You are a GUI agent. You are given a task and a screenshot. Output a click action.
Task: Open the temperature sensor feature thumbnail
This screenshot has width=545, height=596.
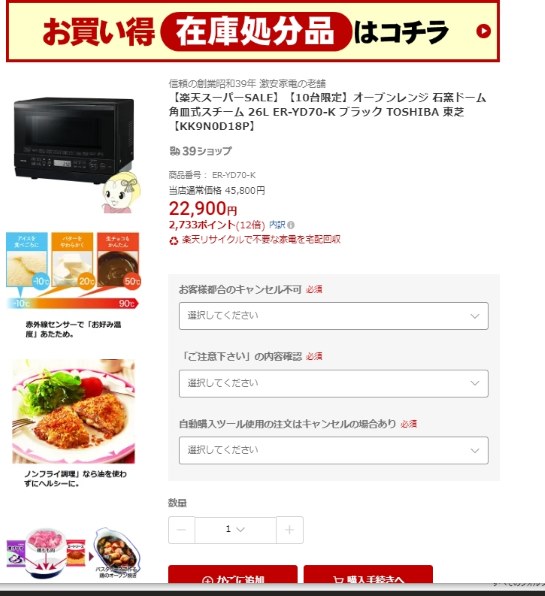pyautogui.click(x=73, y=271)
